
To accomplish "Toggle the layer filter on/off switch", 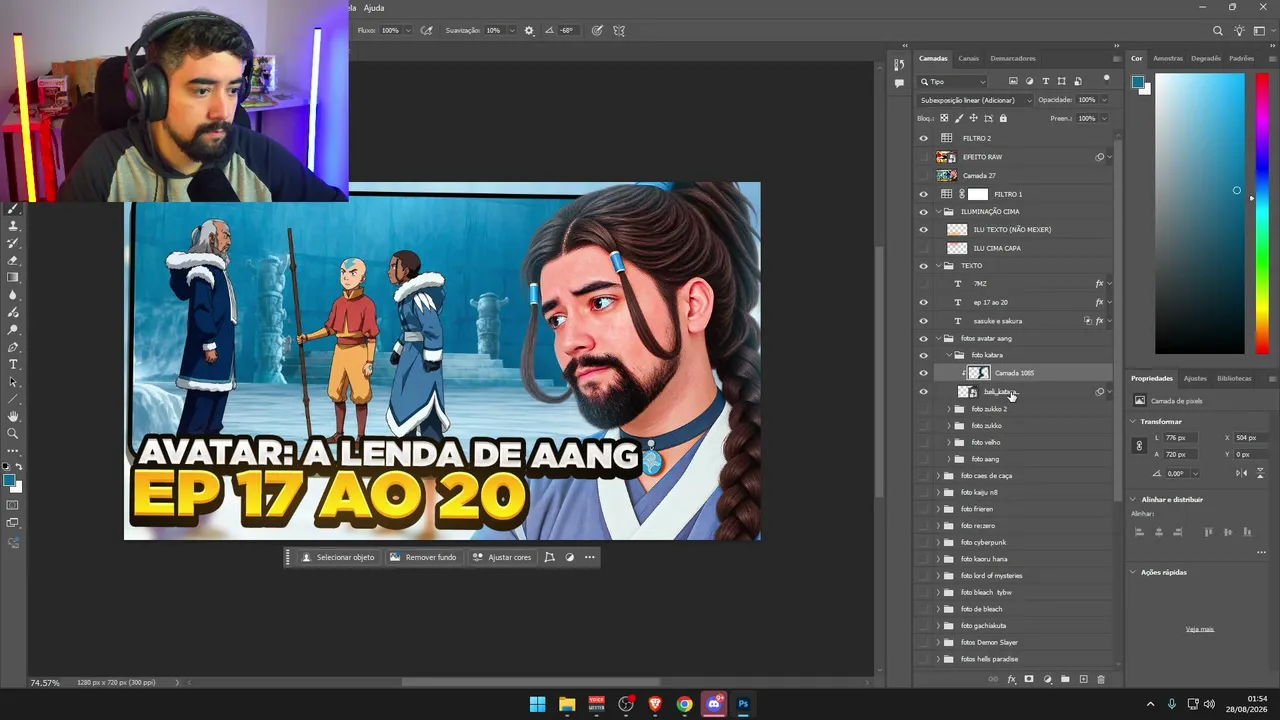I will click(1106, 78).
